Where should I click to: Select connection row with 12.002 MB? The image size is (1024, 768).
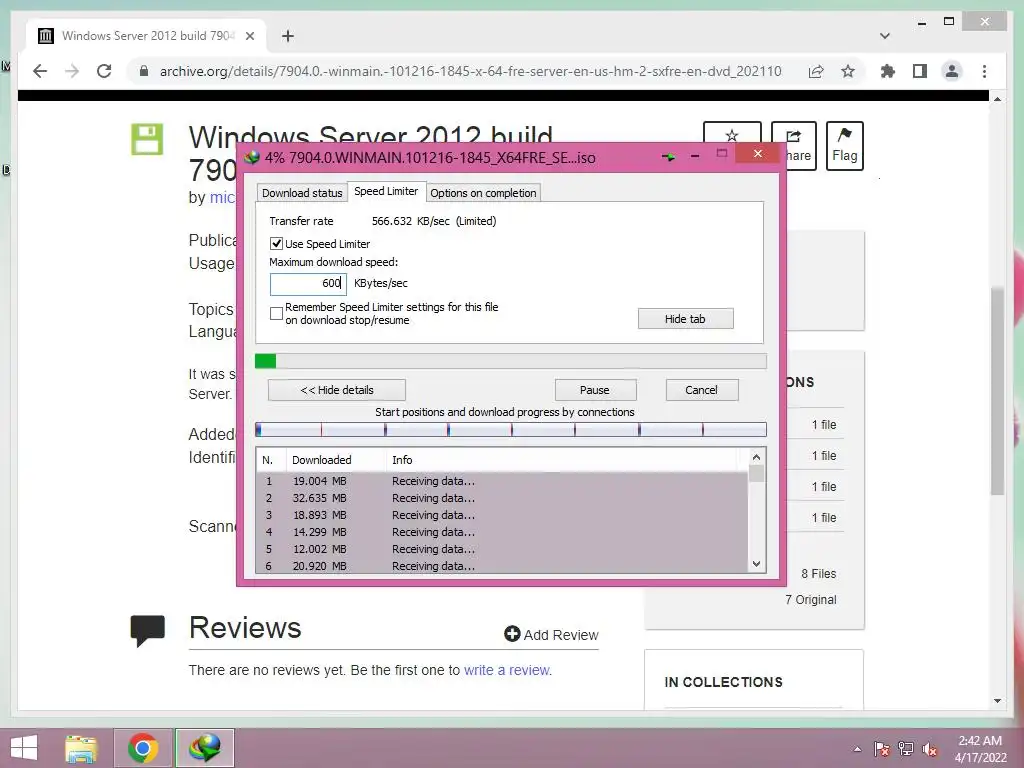tap(502, 549)
